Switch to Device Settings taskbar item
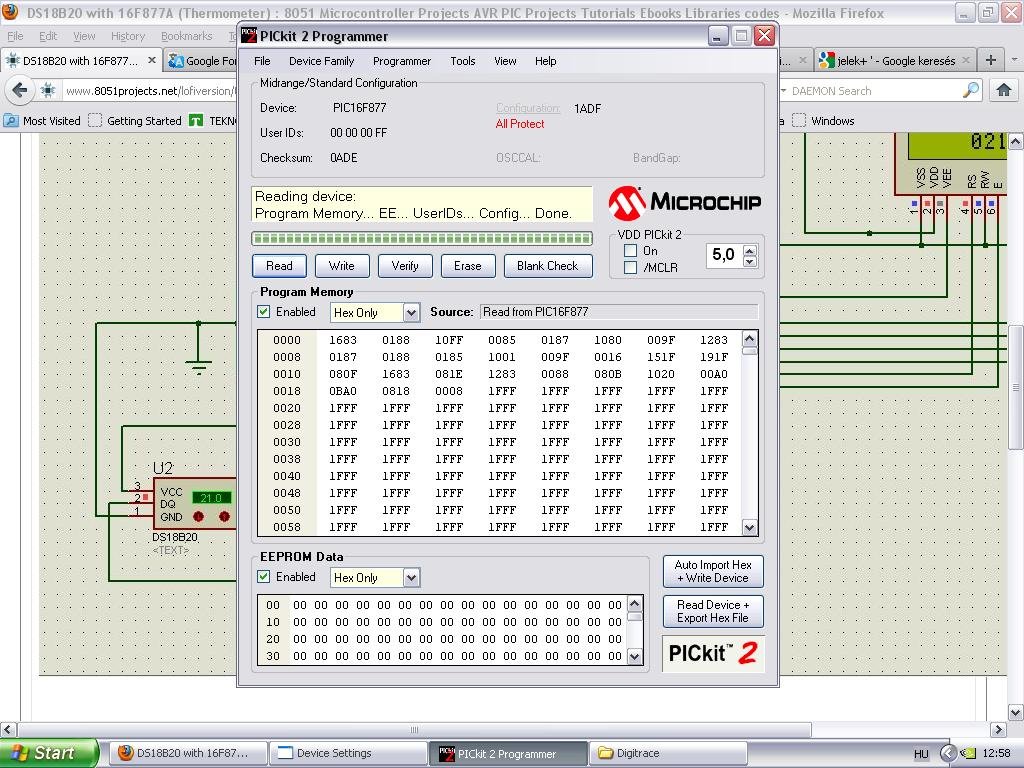Image resolution: width=1024 pixels, height=768 pixels. tap(348, 753)
